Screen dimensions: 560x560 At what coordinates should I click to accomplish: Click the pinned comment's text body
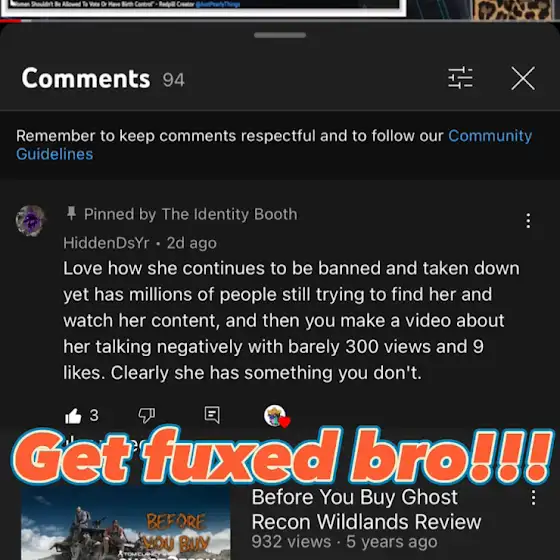[x=291, y=320]
